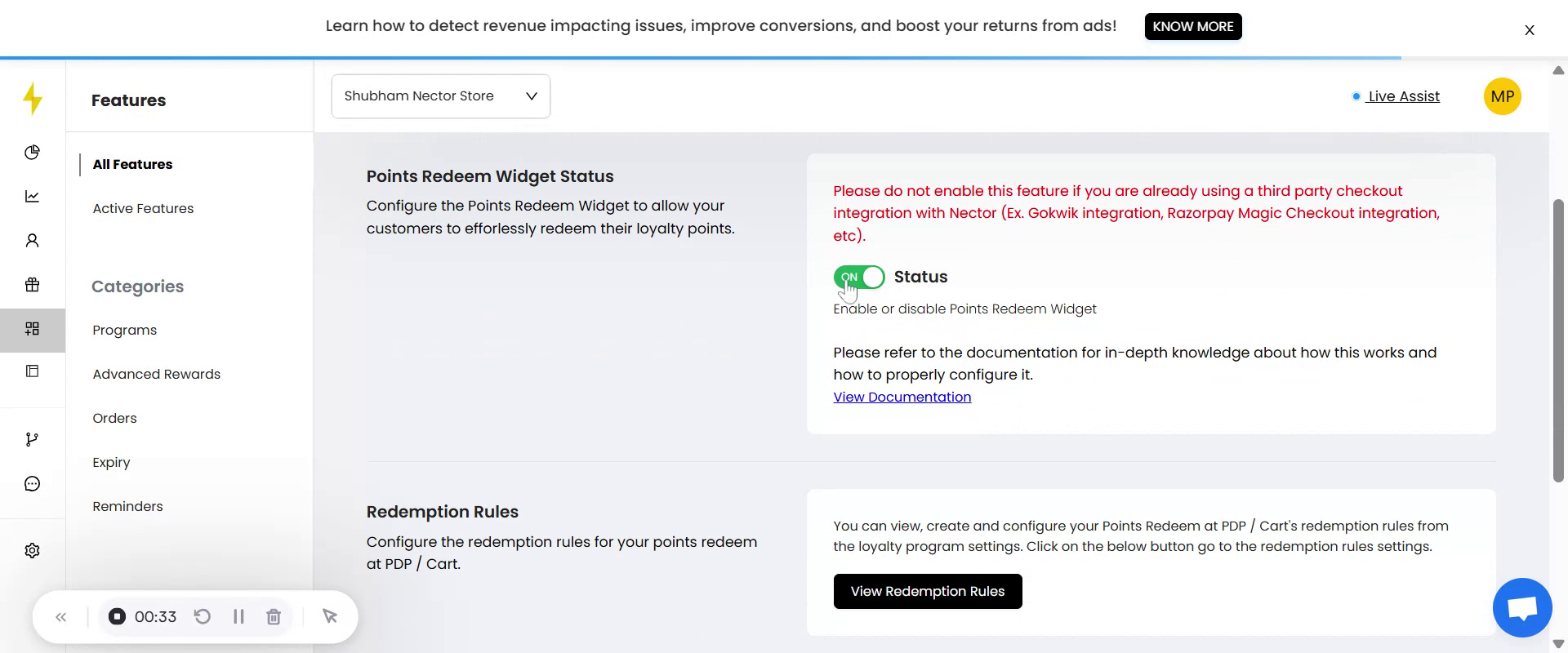Collapse the recording toolbar with double chevron
This screenshot has width=1568, height=653.
[x=61, y=617]
